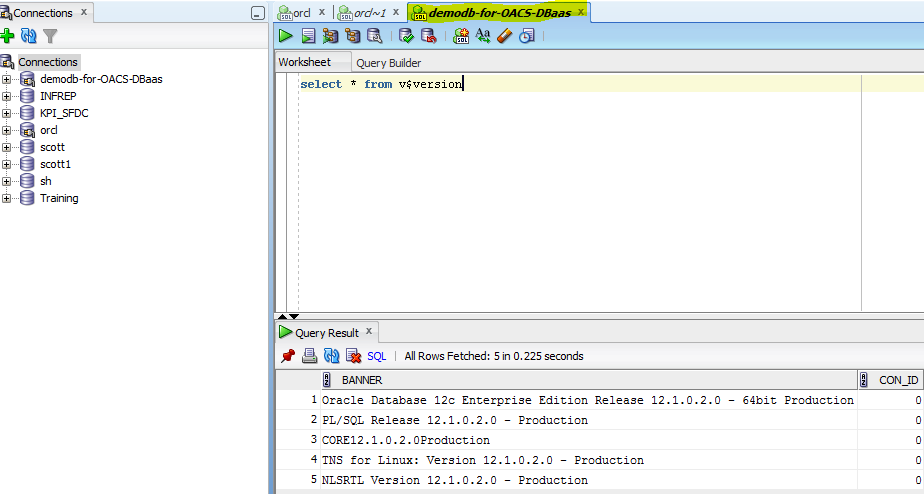The image size is (924, 494).
Task: Run the SQL statement with green play button
Action: pos(286,36)
